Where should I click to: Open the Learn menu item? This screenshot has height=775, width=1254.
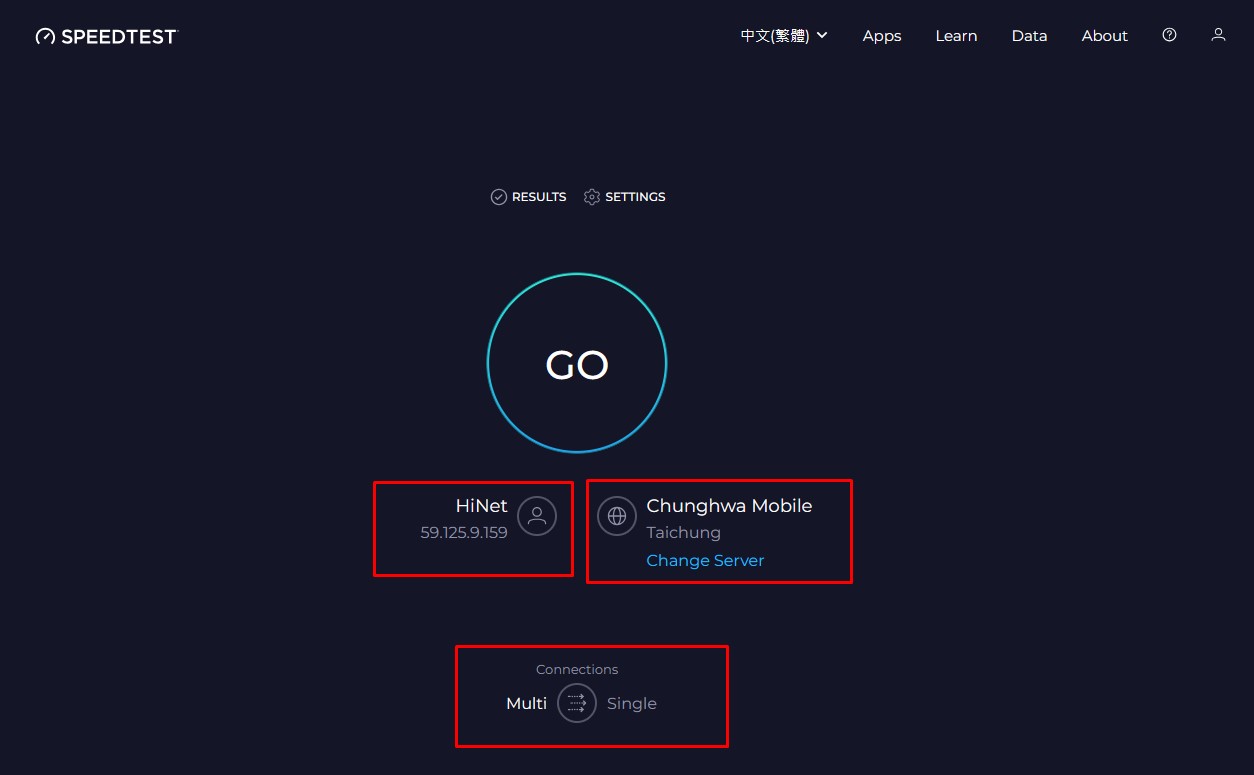point(956,36)
